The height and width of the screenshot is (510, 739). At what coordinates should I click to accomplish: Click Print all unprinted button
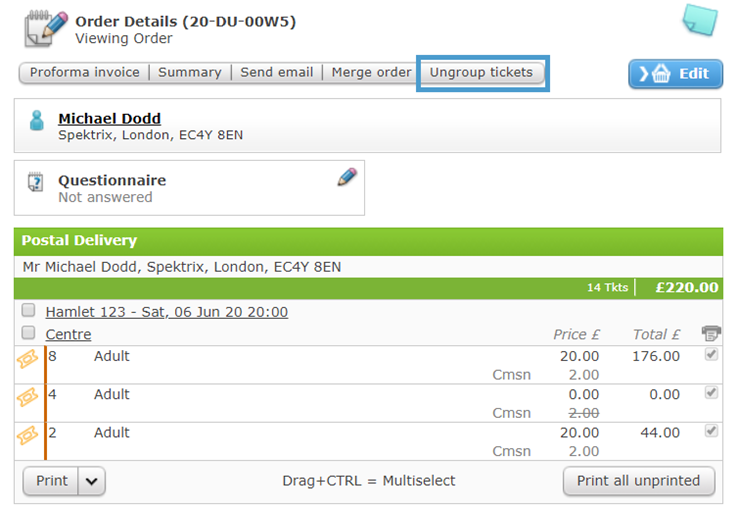coord(639,481)
